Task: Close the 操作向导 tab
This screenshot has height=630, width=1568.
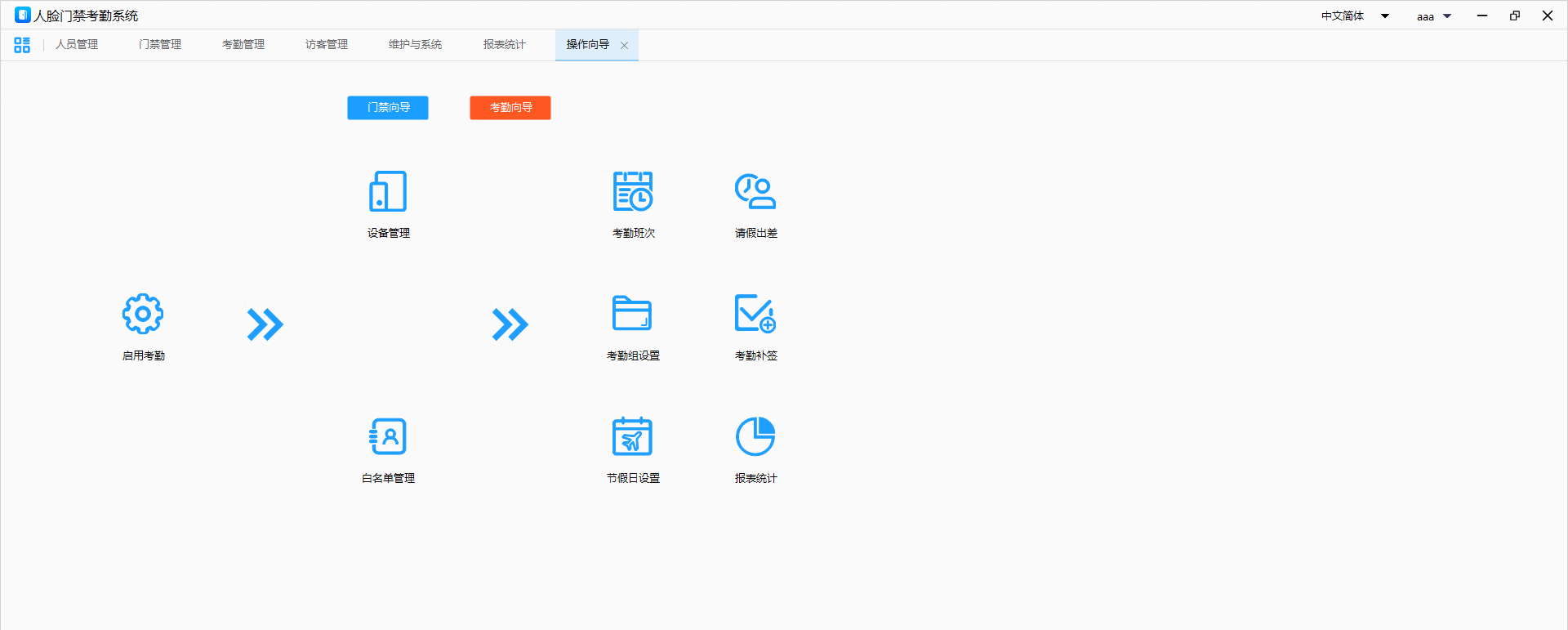Action: [x=625, y=46]
